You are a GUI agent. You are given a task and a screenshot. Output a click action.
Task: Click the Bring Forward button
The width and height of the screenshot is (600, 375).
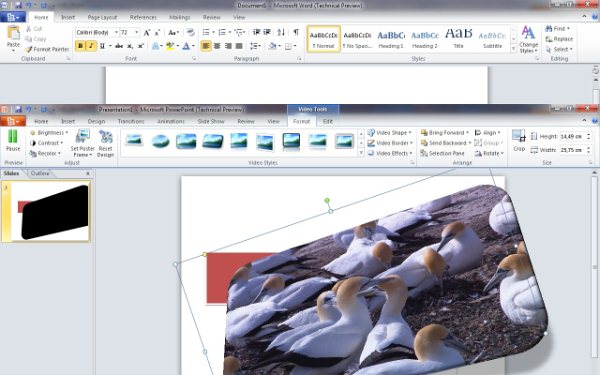pos(445,132)
